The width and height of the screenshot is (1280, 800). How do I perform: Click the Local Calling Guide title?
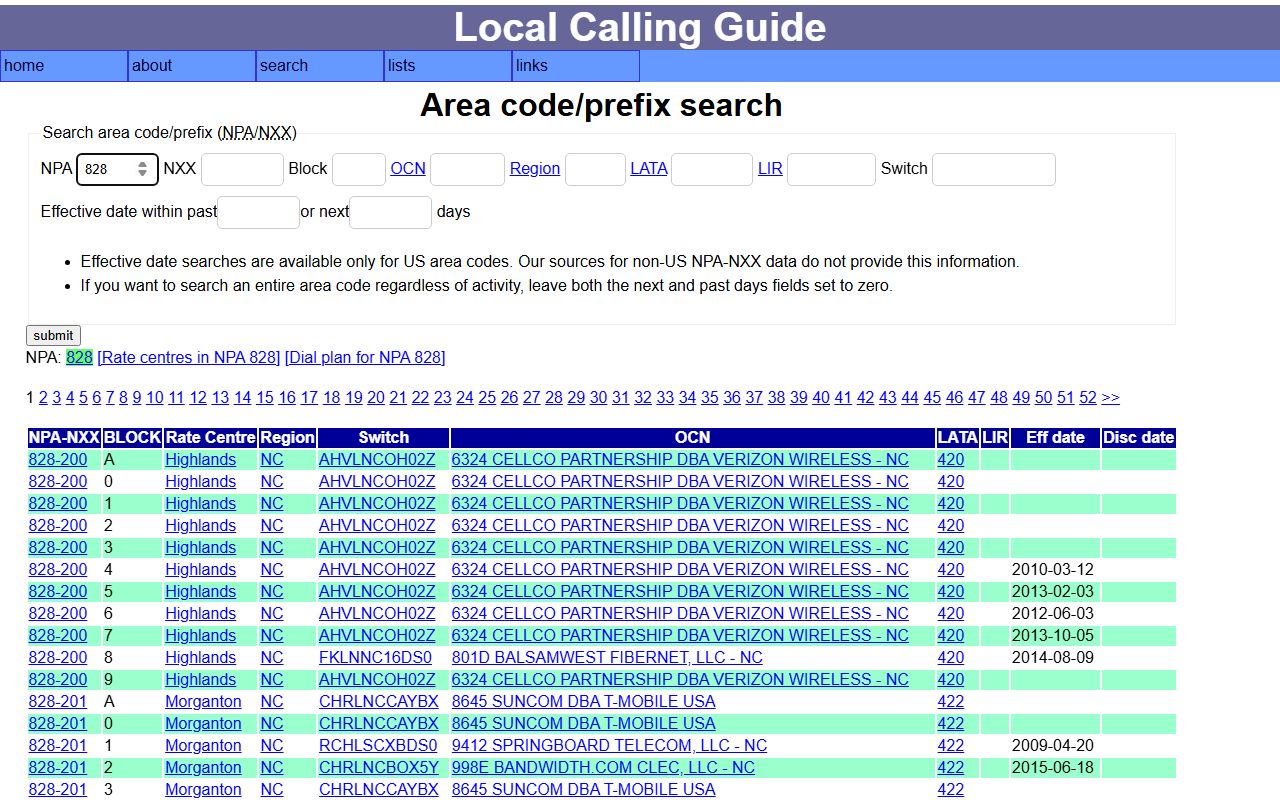click(x=640, y=27)
